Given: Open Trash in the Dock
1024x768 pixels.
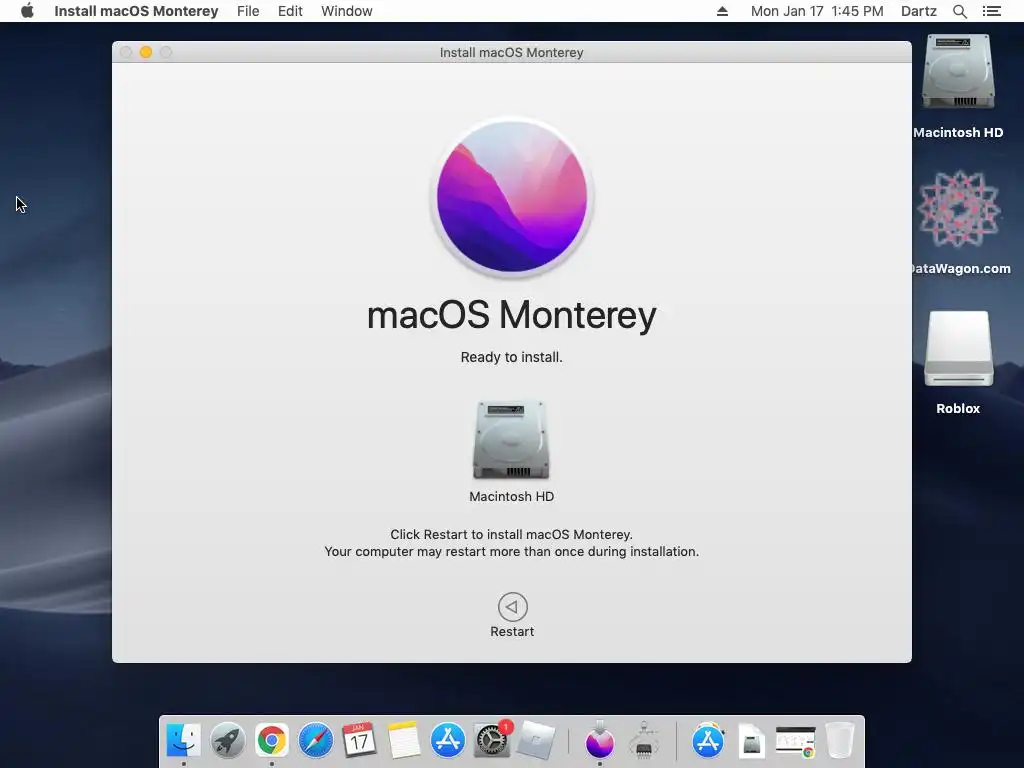Looking at the screenshot, I should click(840, 741).
